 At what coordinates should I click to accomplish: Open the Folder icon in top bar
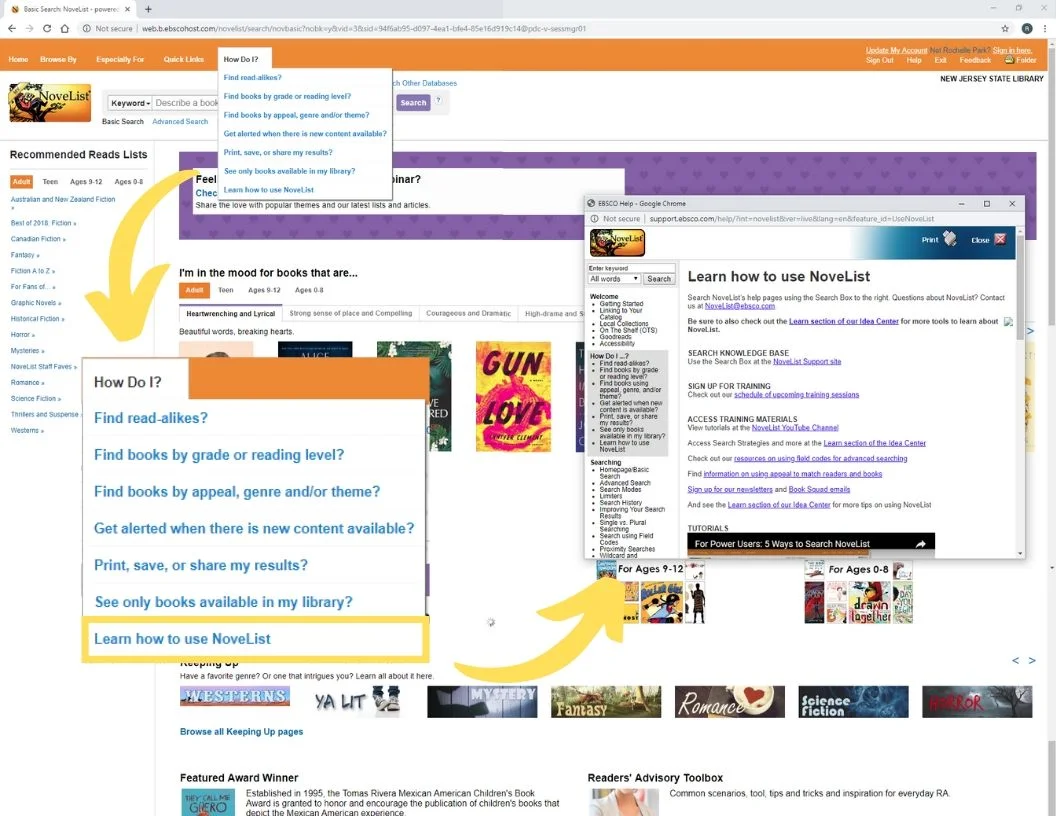1009,60
